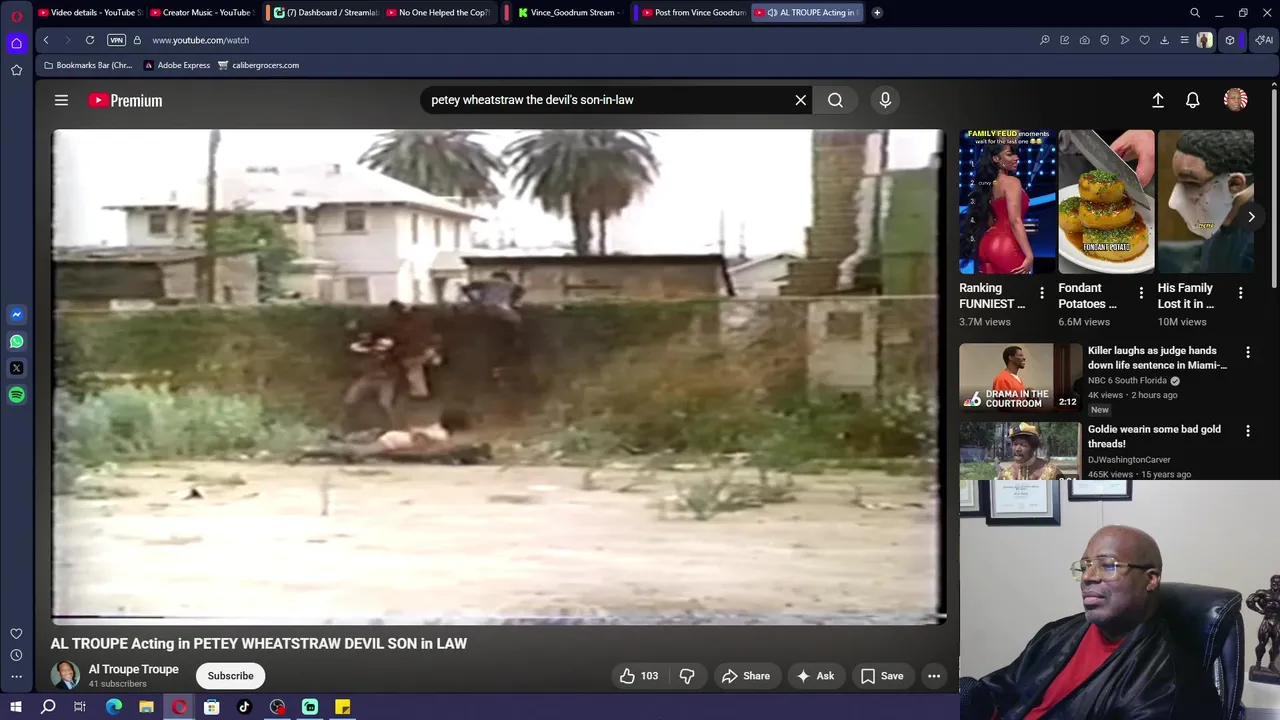
Task: Open the Ranking FUNNIEST short thumbnail
Action: click(1007, 202)
